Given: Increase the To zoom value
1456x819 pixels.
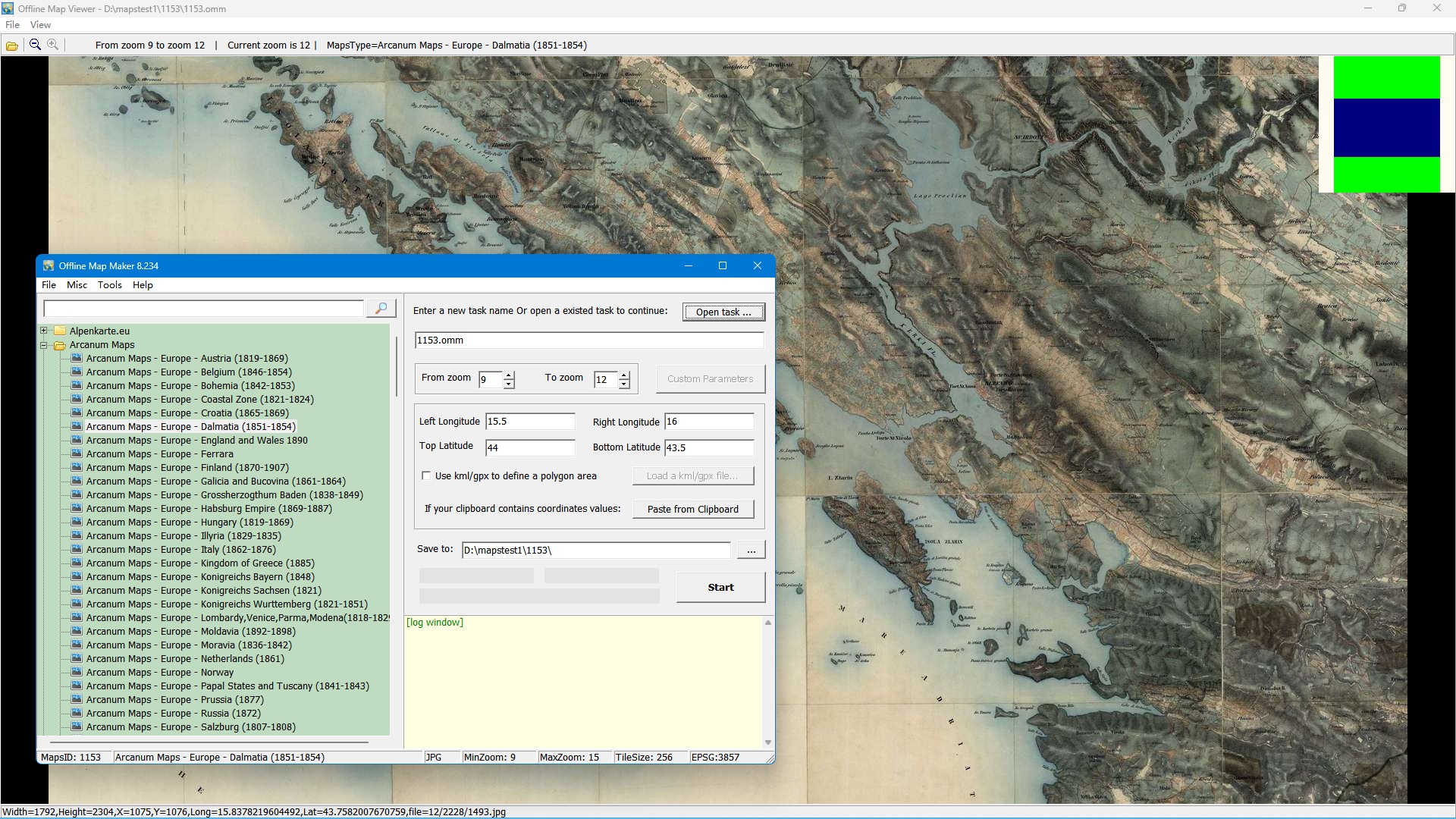Looking at the screenshot, I should (624, 375).
